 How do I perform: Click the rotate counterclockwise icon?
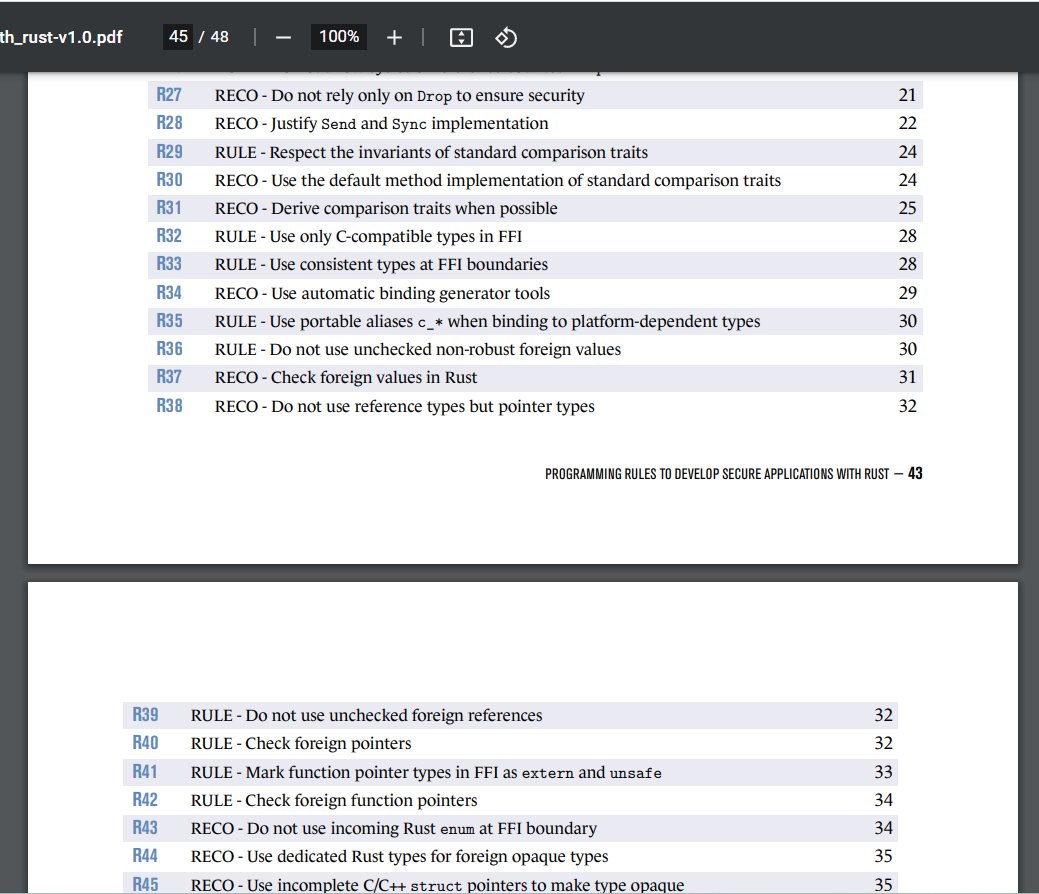(x=506, y=38)
